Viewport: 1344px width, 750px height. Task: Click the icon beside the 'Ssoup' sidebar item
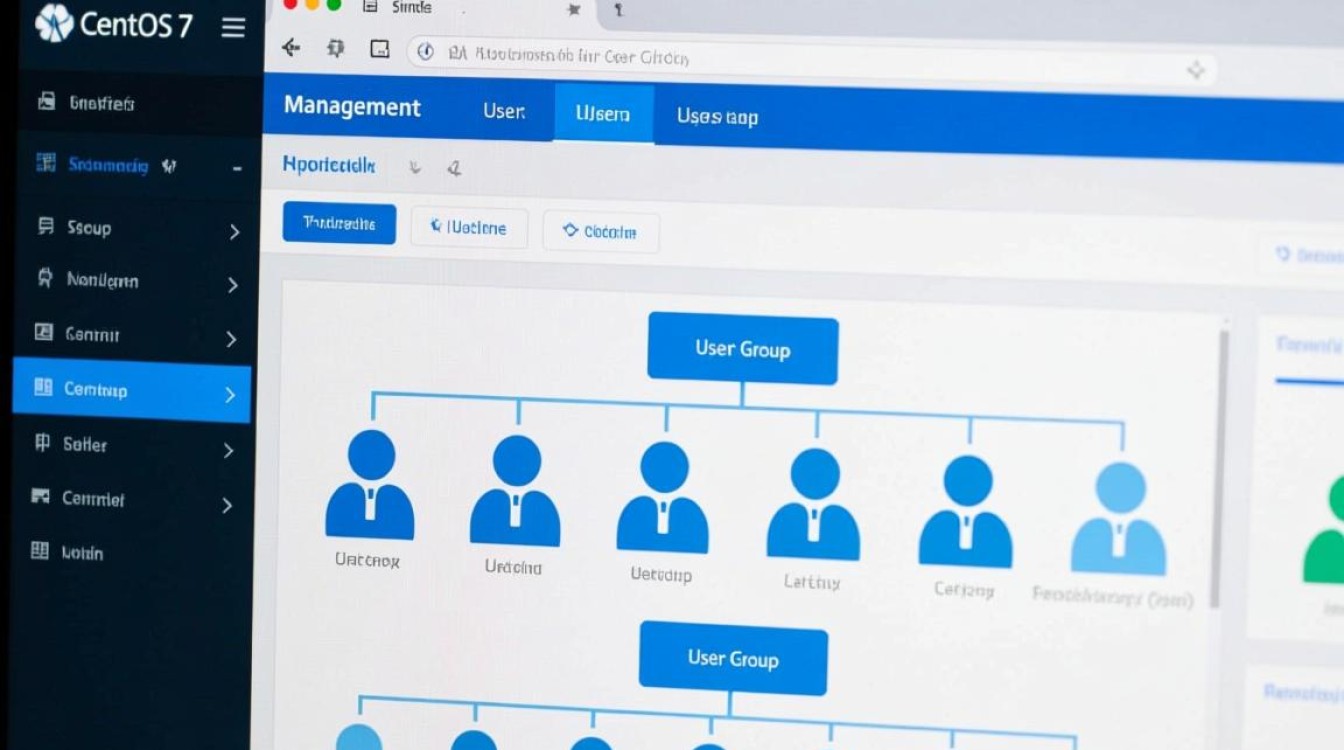[x=45, y=226]
